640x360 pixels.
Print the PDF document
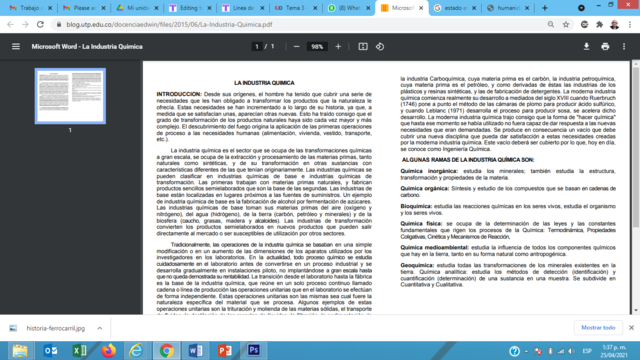605,47
